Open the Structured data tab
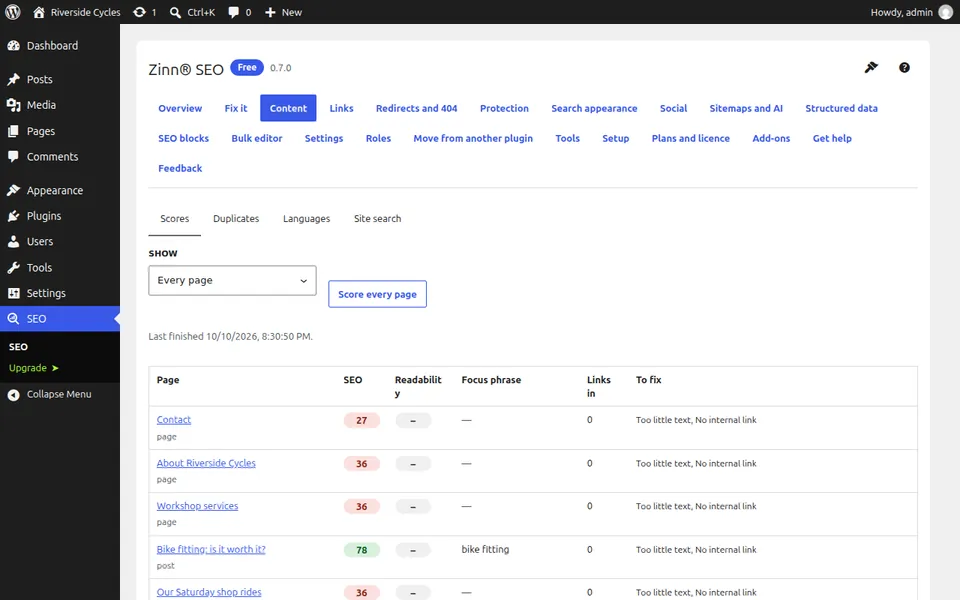 pyautogui.click(x=841, y=108)
